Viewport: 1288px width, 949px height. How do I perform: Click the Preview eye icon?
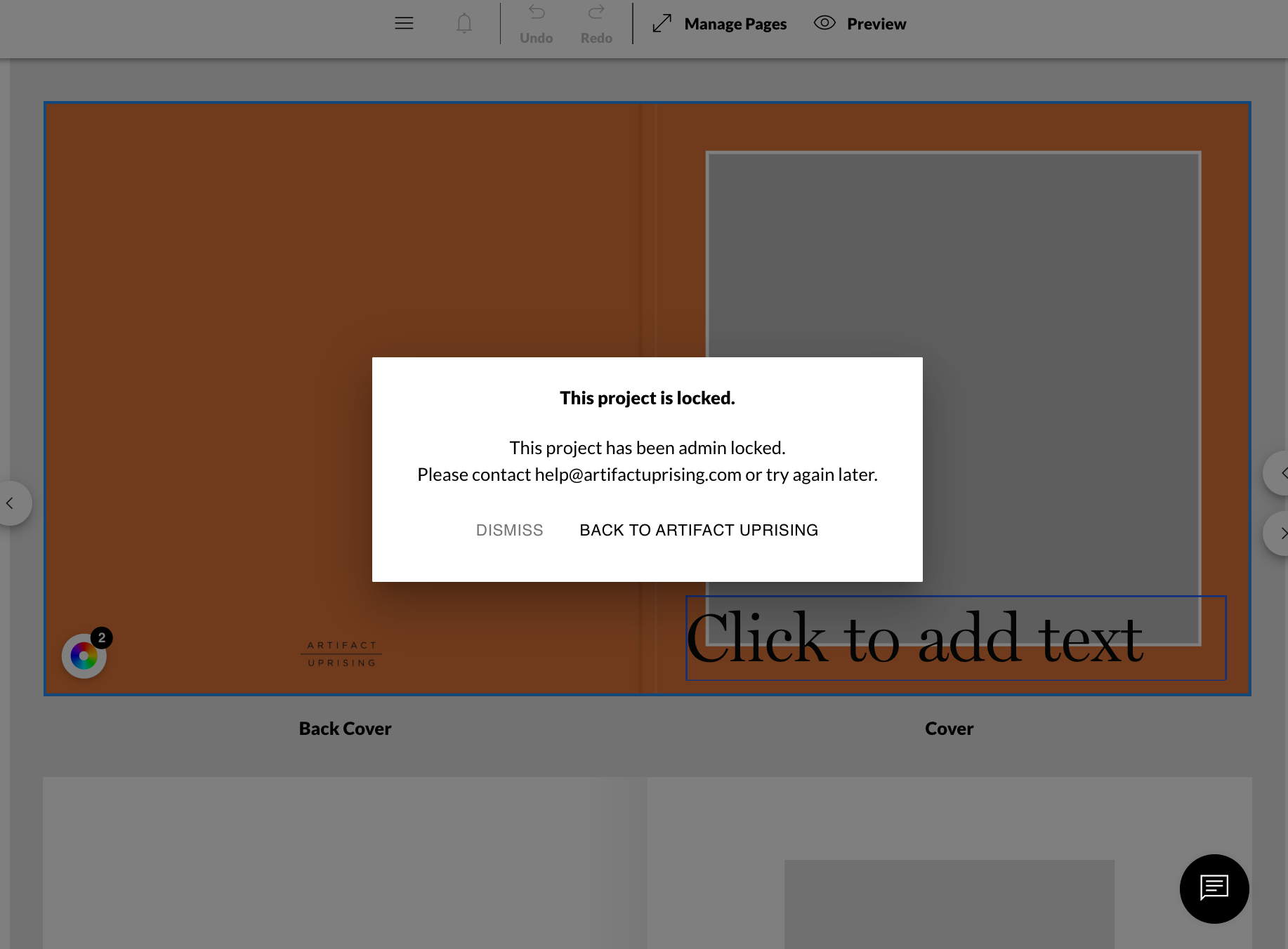click(824, 23)
